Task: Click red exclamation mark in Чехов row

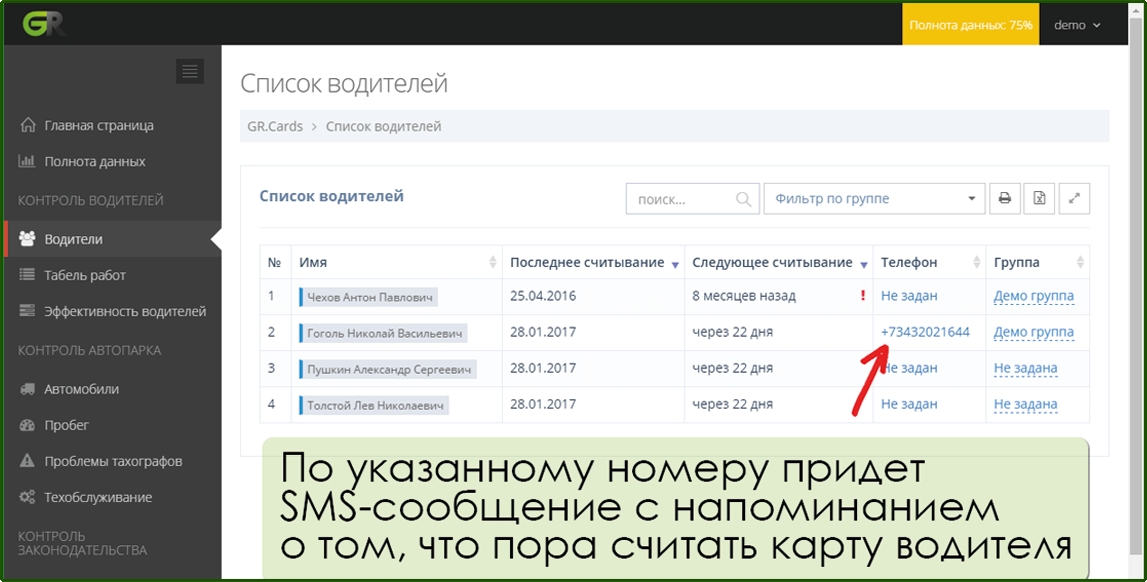Action: pyautogui.click(x=863, y=296)
